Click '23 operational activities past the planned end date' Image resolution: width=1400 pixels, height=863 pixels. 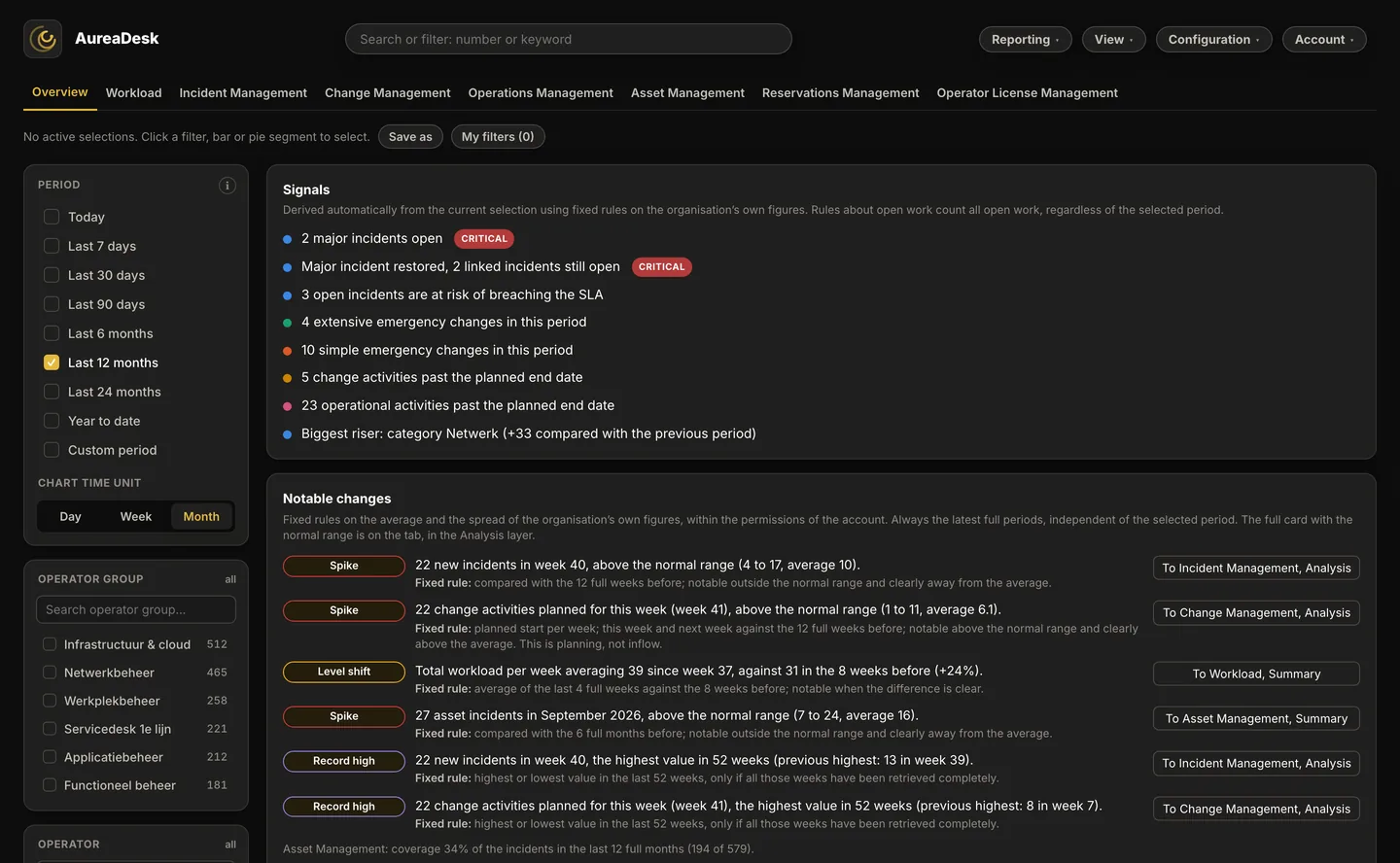pyautogui.click(x=458, y=405)
